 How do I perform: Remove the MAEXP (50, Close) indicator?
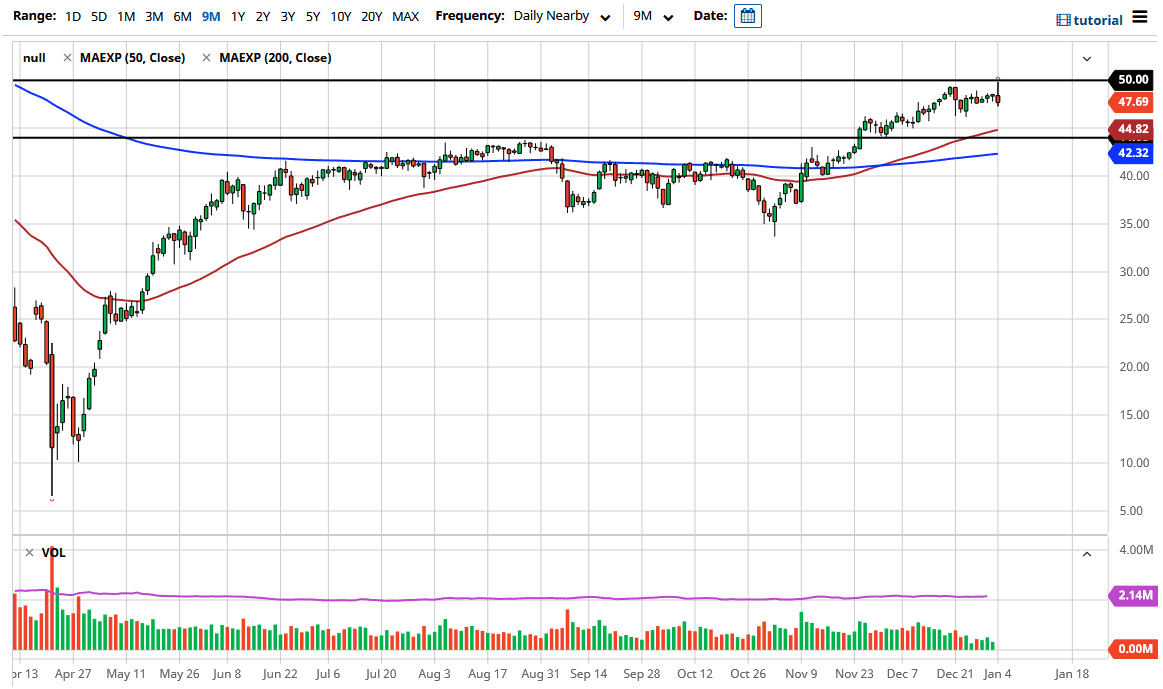tap(68, 57)
